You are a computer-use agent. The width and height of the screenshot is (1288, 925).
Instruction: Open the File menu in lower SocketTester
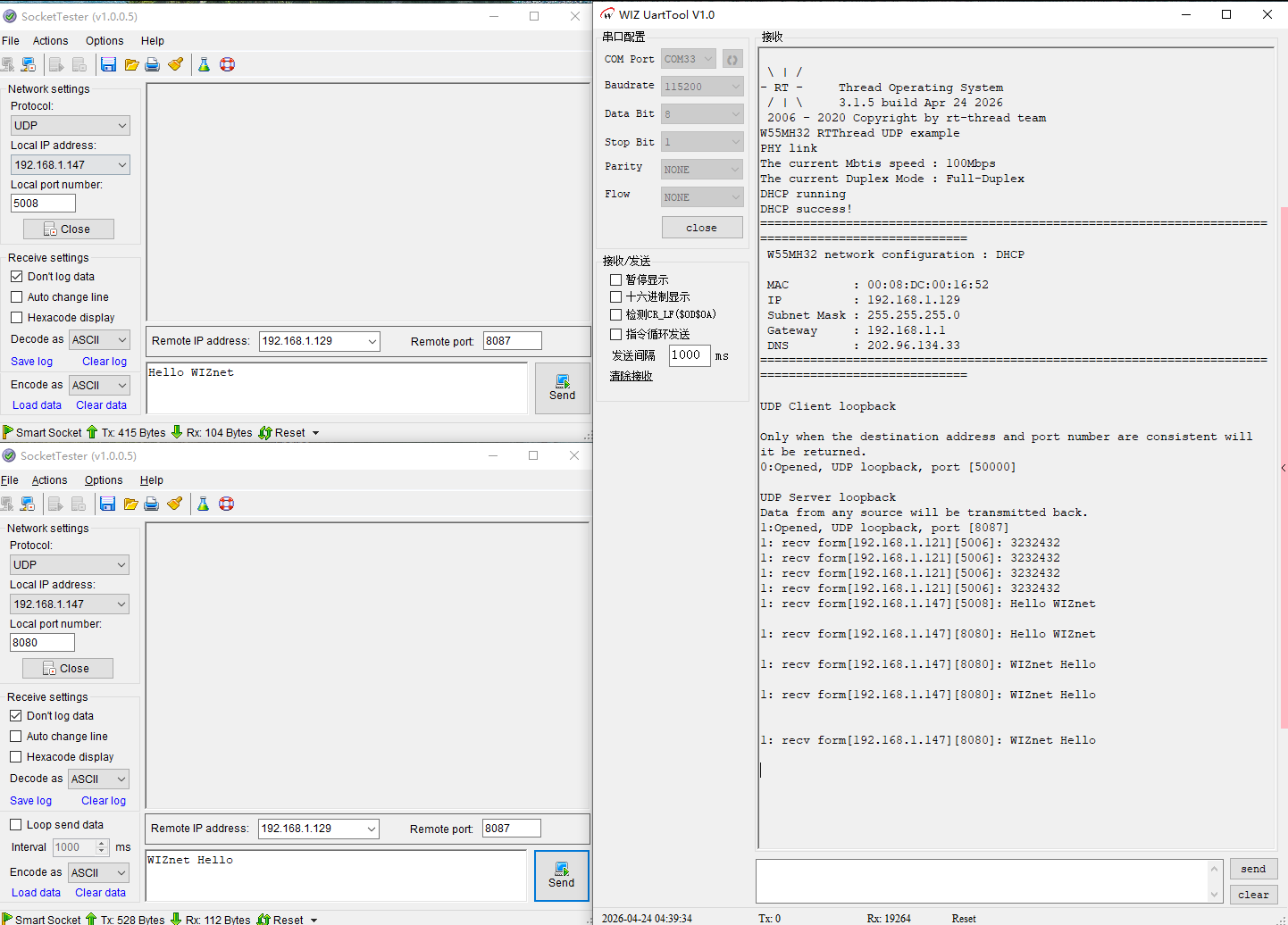click(10, 480)
